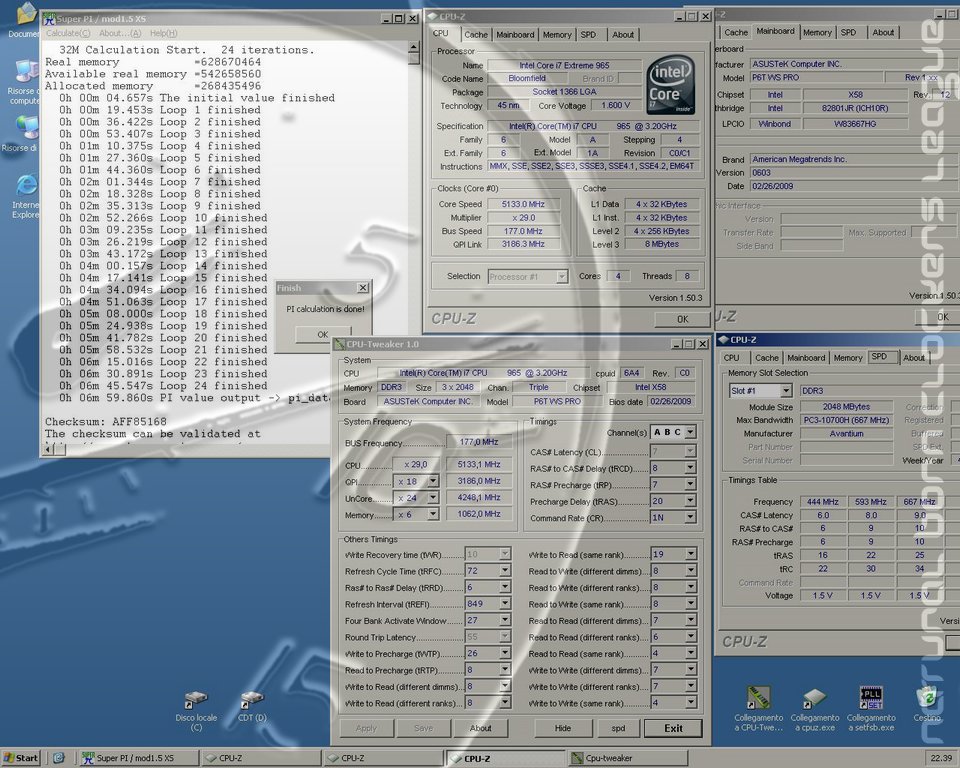Click the Internet Explorer quick launch icon

(x=58, y=758)
